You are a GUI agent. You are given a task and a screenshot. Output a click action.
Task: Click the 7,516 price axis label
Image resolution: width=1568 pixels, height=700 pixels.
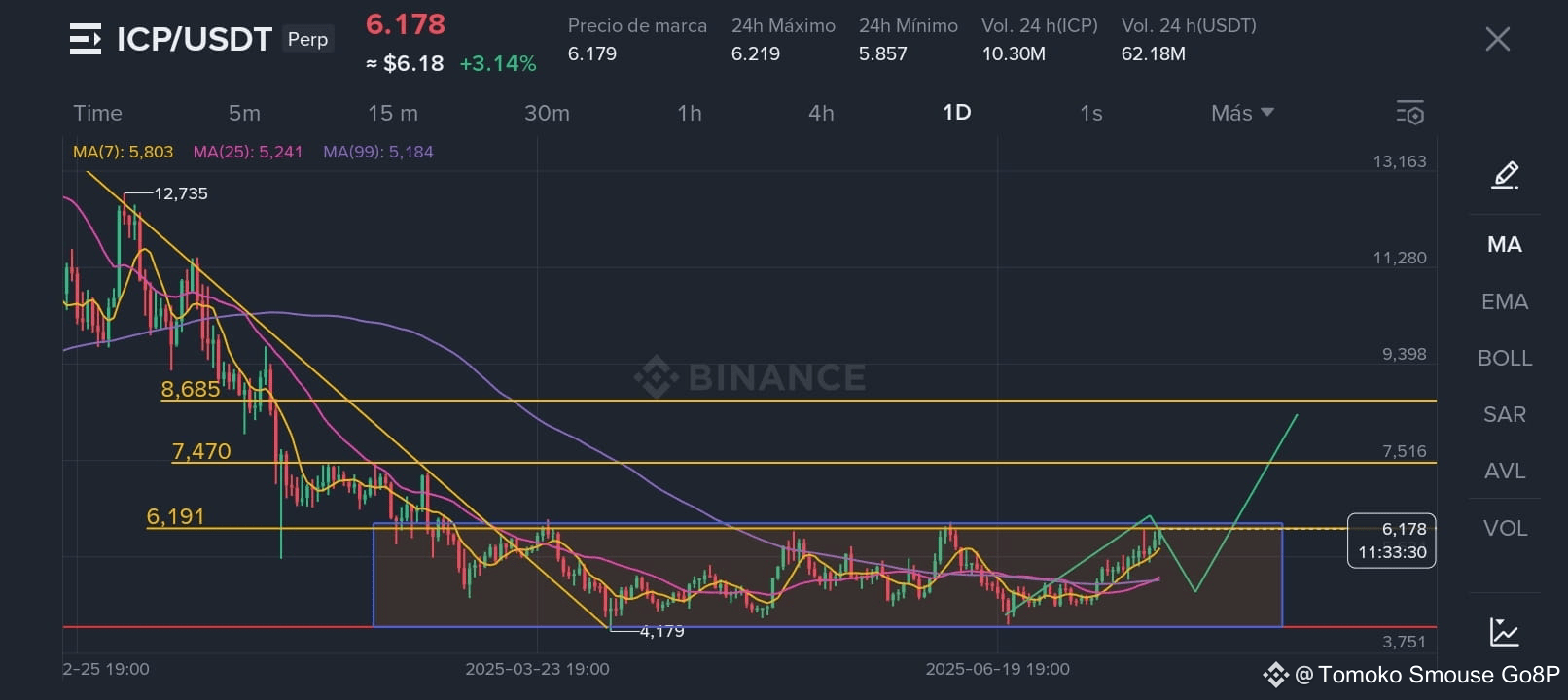1405,451
